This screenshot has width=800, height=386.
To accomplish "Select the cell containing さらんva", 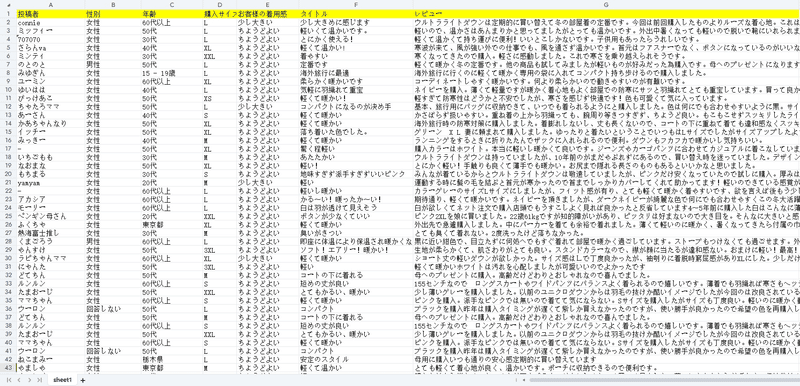I will (x=51, y=47).
